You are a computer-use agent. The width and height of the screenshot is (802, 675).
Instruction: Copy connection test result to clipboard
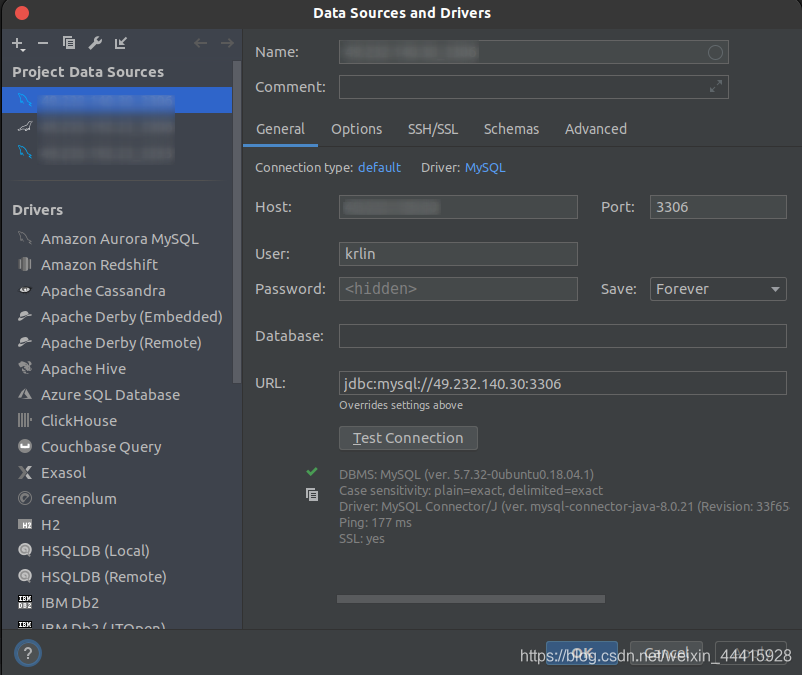point(312,494)
